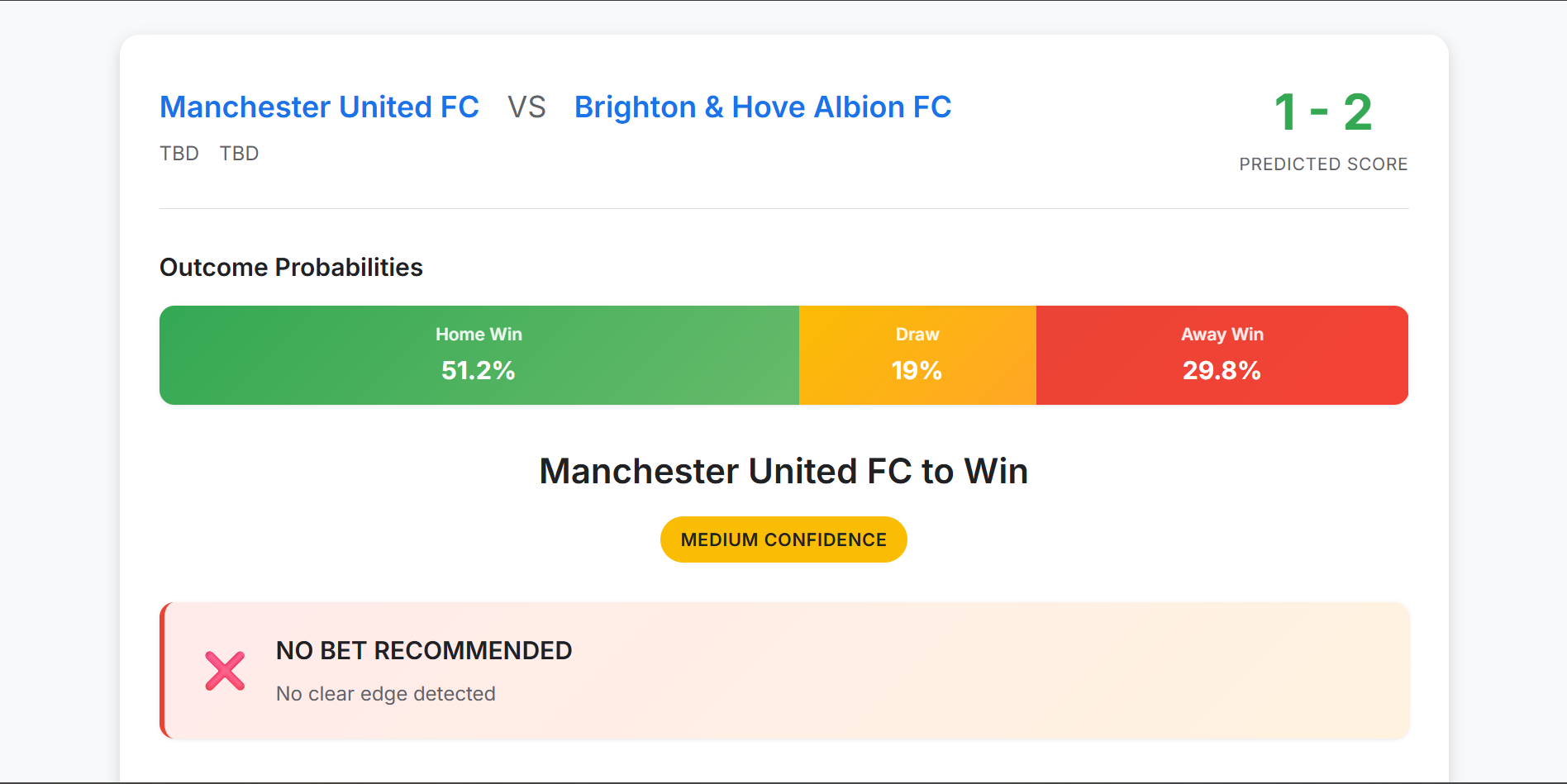This screenshot has width=1567, height=784.
Task: Click the No clear edge detected message
Action: coord(385,694)
